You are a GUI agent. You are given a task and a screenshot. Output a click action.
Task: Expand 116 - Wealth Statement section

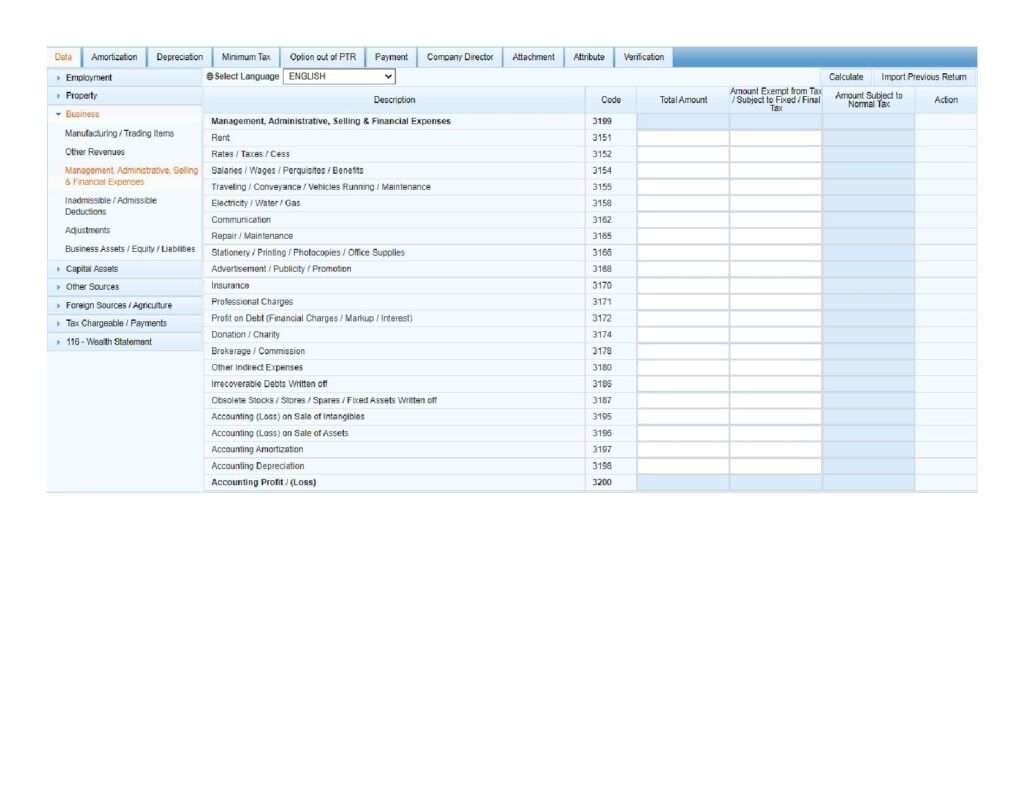[x=109, y=342]
